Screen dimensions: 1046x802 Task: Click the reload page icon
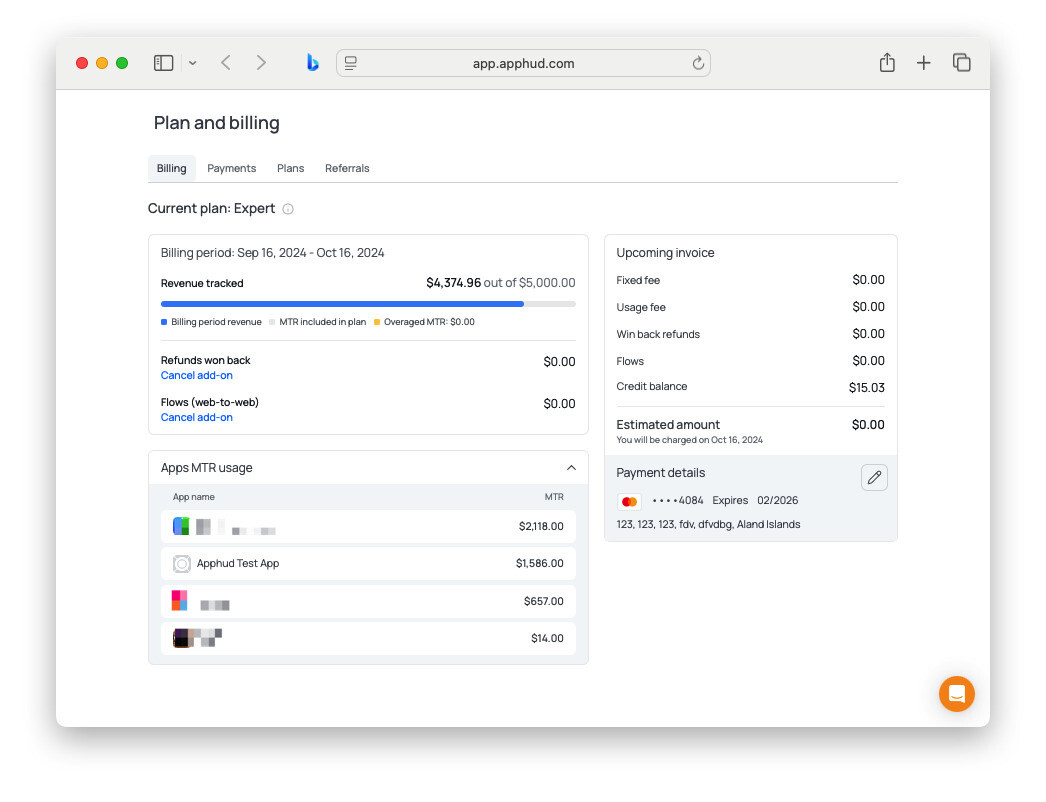click(697, 63)
